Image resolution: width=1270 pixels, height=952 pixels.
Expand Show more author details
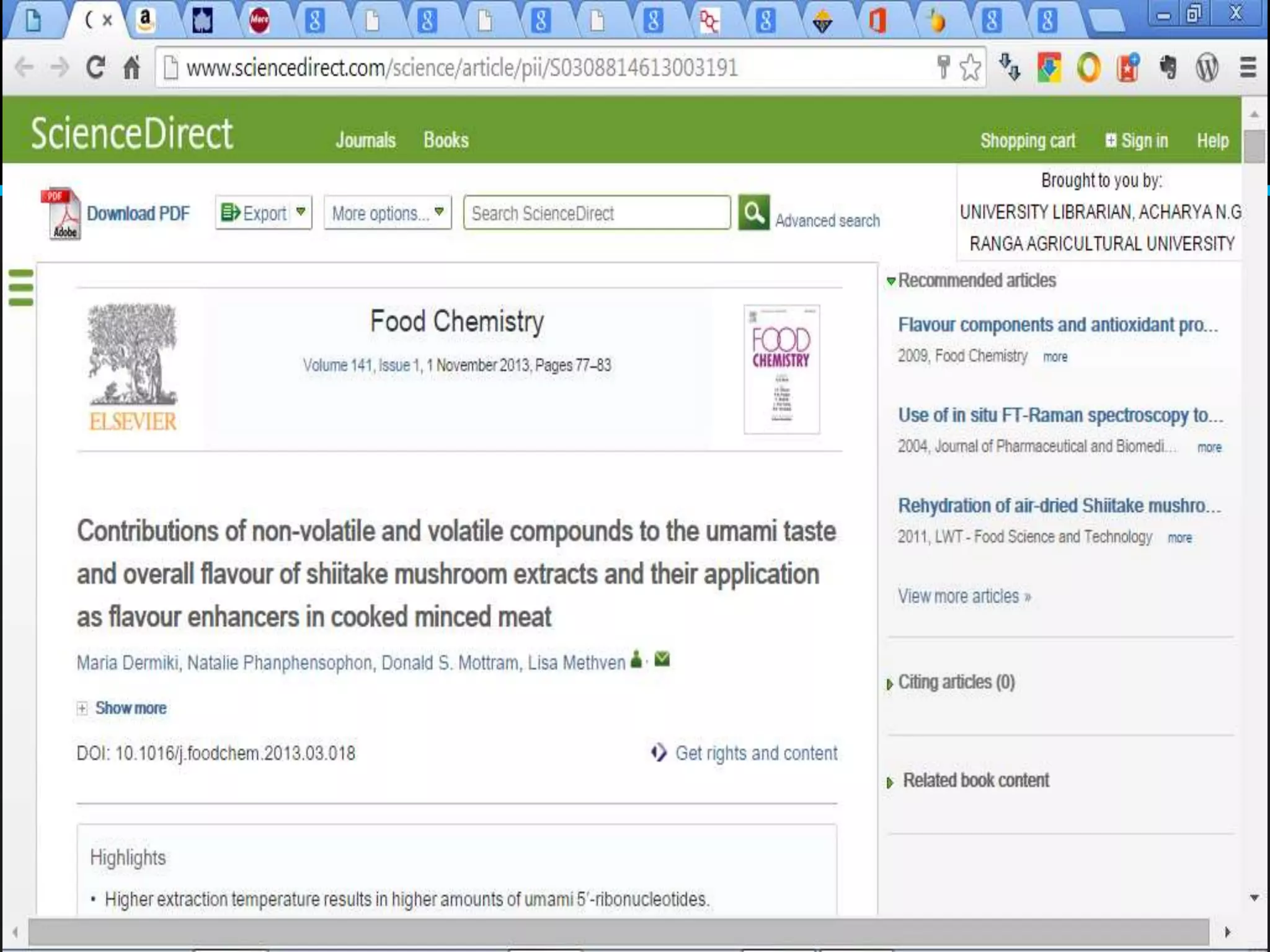130,708
